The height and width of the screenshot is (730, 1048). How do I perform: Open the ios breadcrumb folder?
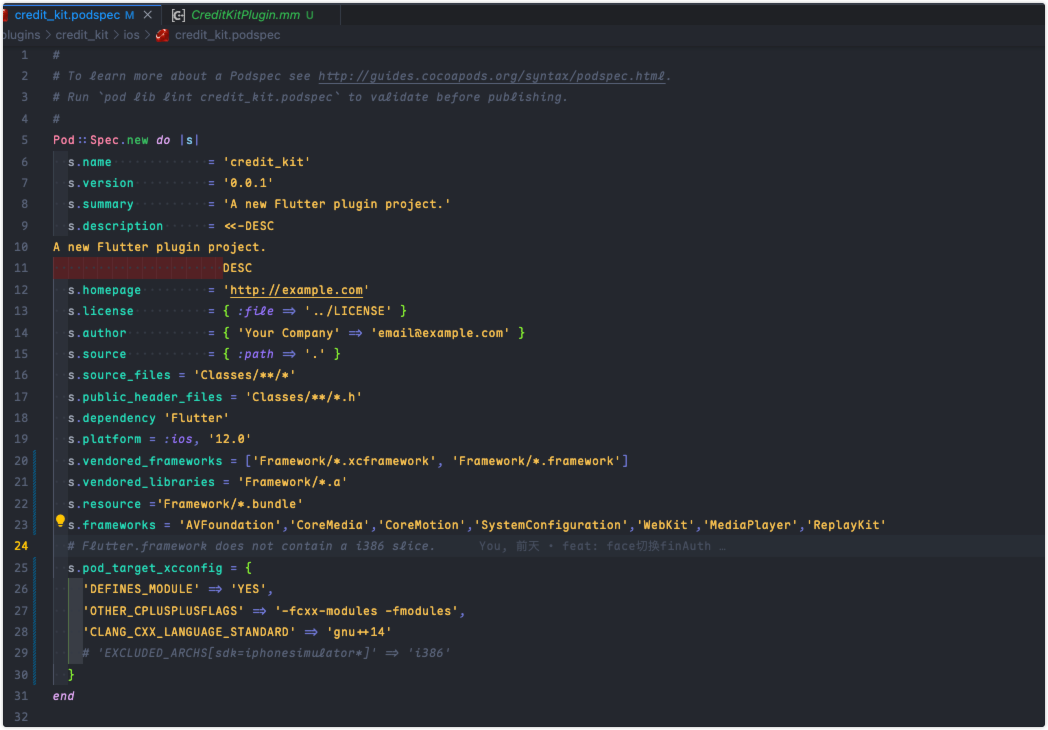(x=130, y=35)
